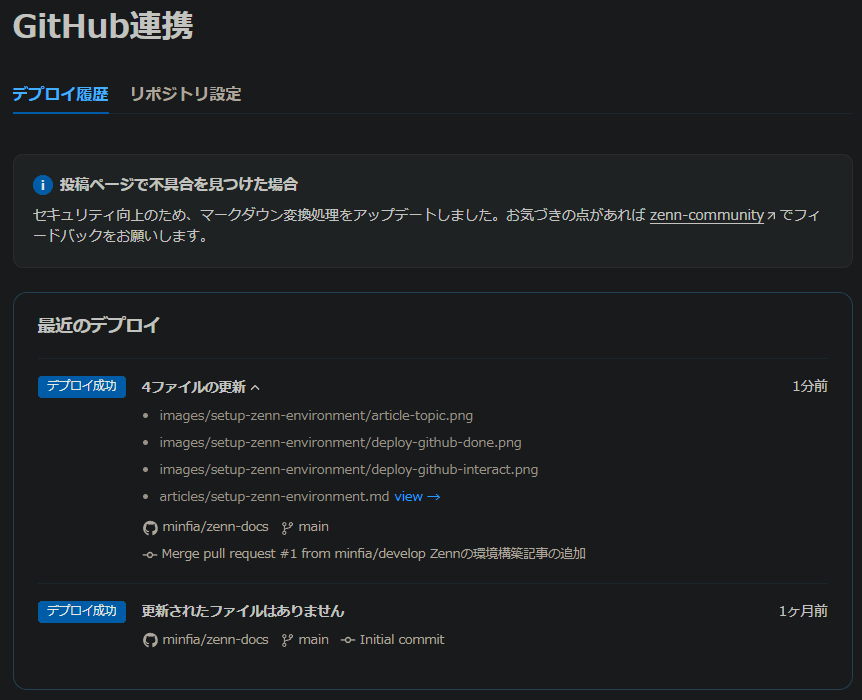
Task: Click the Initial commit message text
Action: (x=402, y=640)
